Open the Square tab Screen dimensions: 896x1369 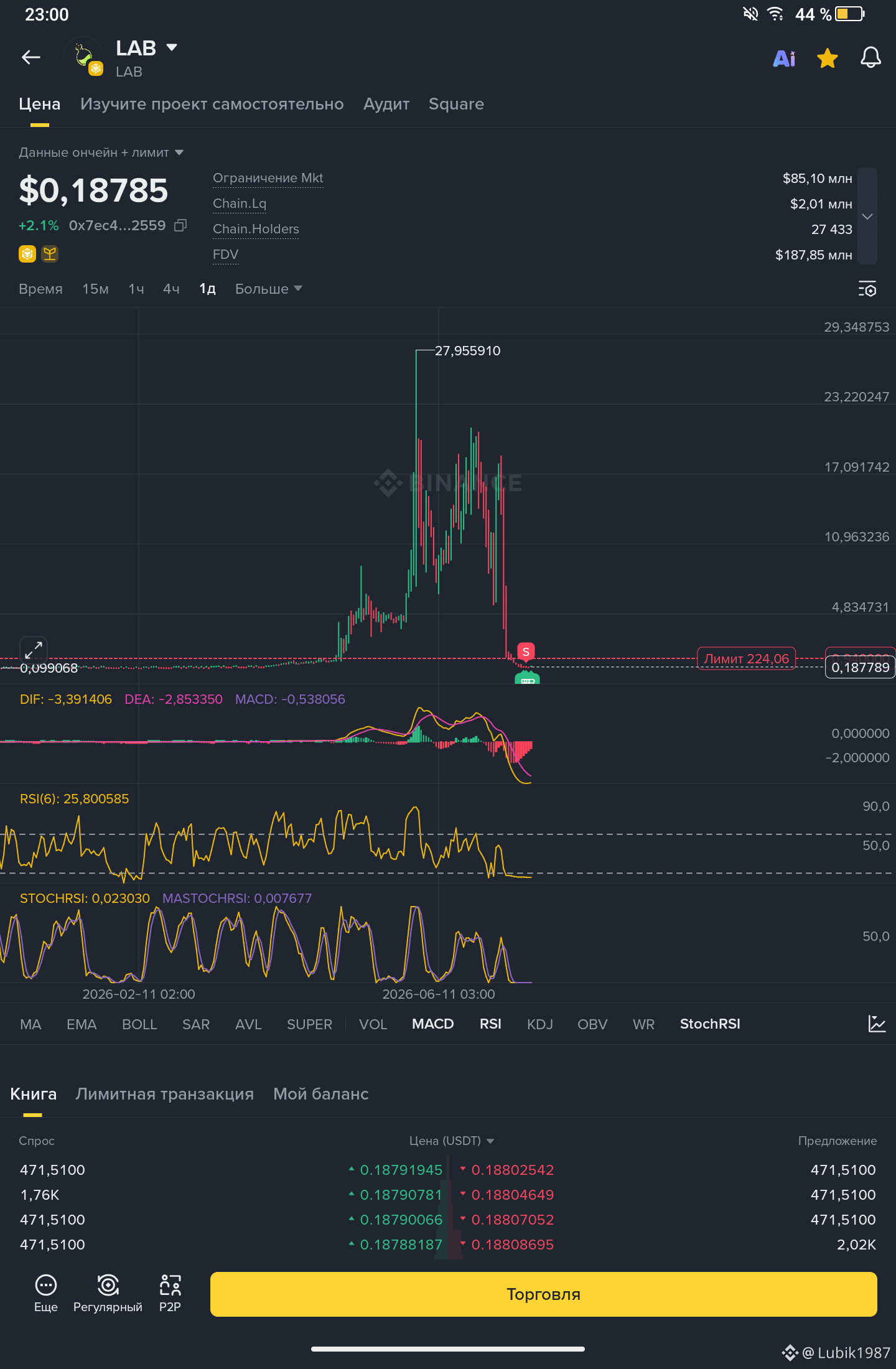(456, 104)
